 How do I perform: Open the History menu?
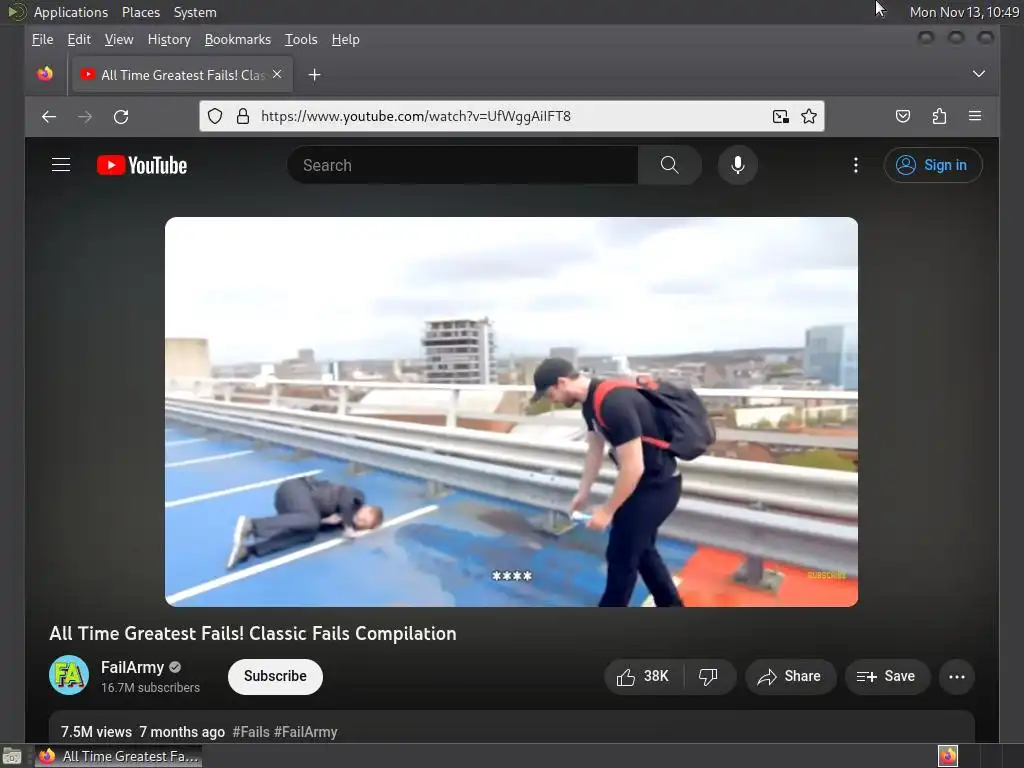(x=169, y=40)
